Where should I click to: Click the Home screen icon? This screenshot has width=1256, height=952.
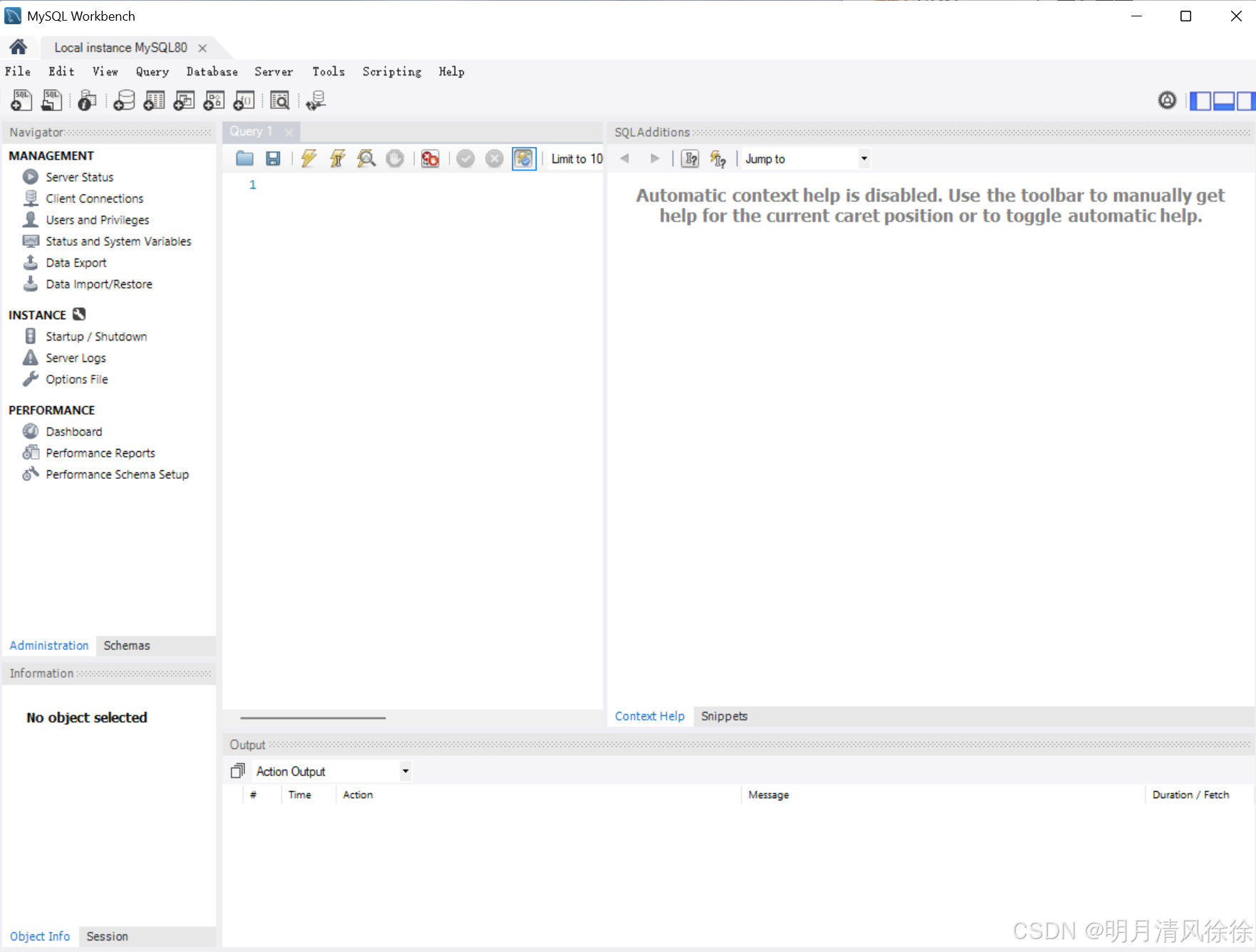coord(18,47)
